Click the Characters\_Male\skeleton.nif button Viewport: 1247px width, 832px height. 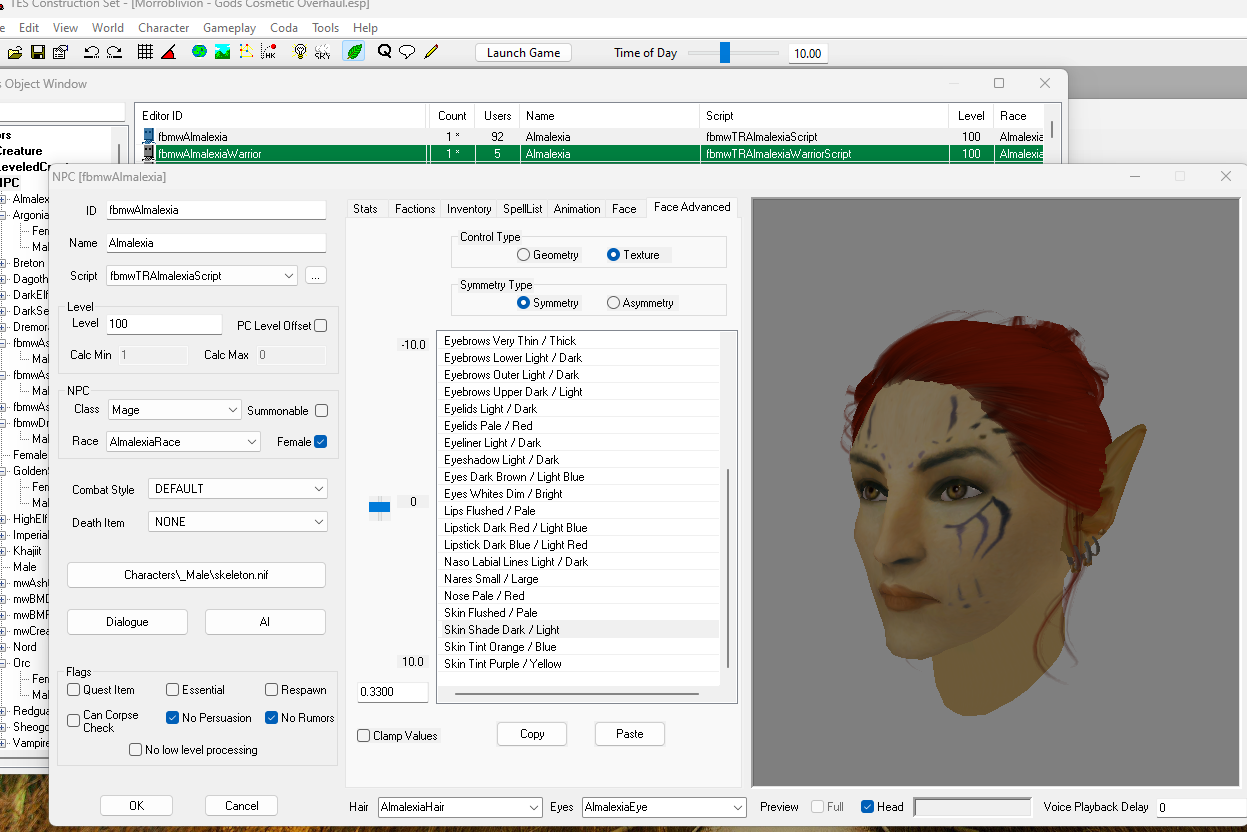tap(196, 575)
